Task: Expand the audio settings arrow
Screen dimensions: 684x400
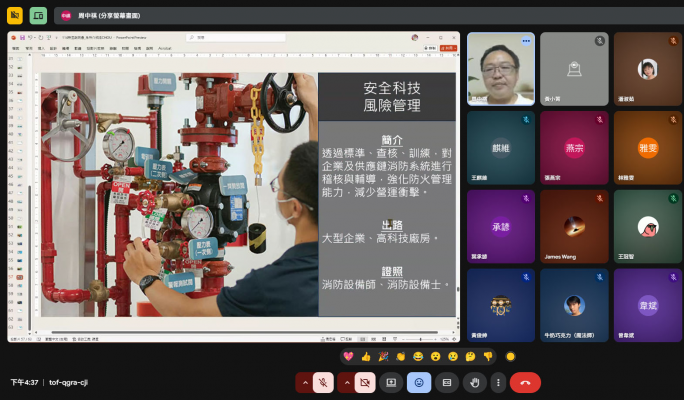Action: pos(304,382)
